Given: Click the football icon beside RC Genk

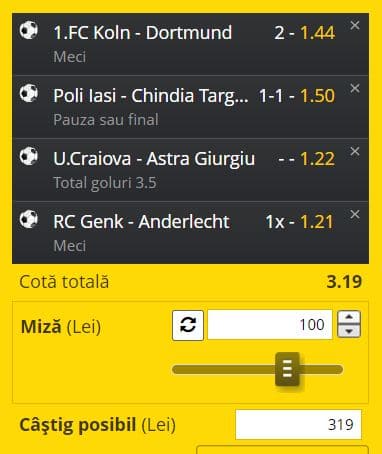Looking at the screenshot, I should (x=29, y=219).
